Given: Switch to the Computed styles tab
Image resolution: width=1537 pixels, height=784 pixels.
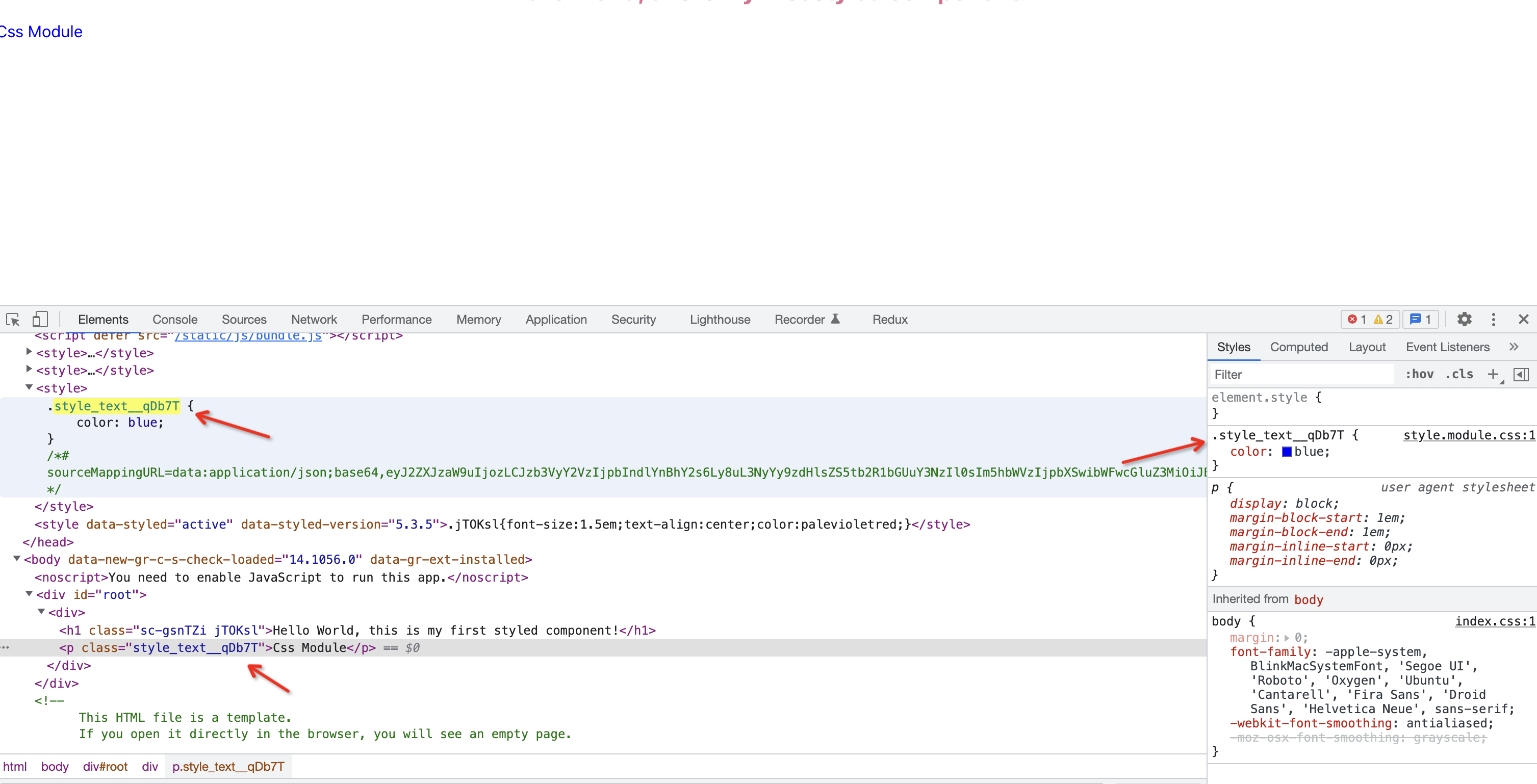Looking at the screenshot, I should (x=1298, y=347).
